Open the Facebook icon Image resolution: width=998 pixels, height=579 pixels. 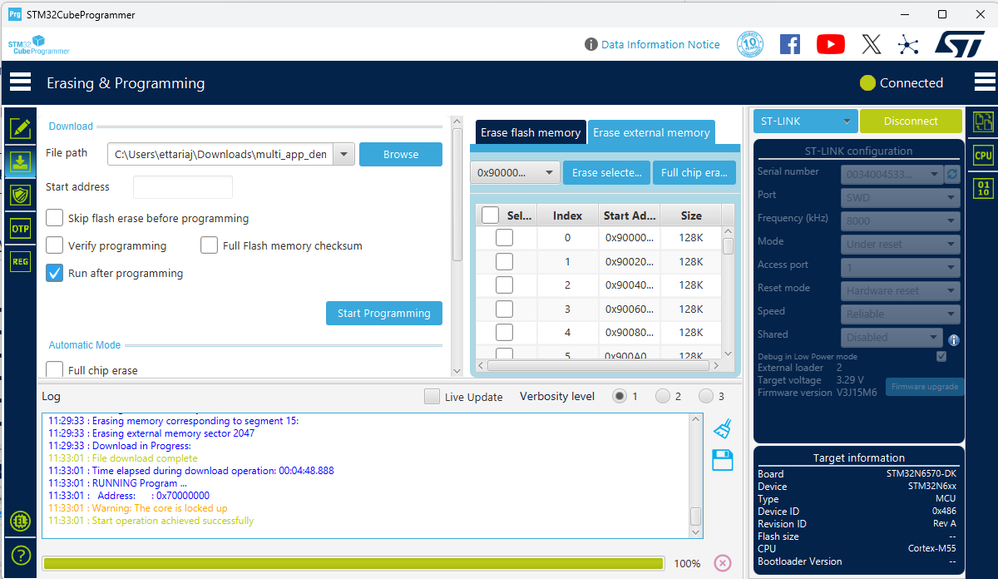[x=790, y=45]
